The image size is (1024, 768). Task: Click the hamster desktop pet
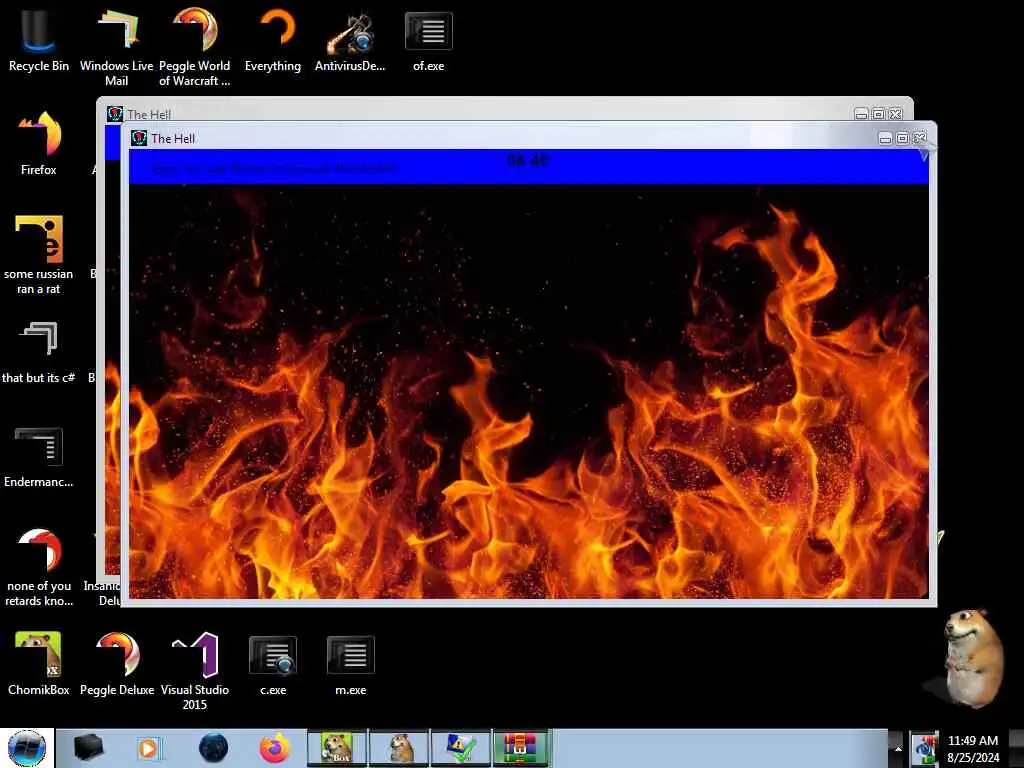(x=973, y=657)
